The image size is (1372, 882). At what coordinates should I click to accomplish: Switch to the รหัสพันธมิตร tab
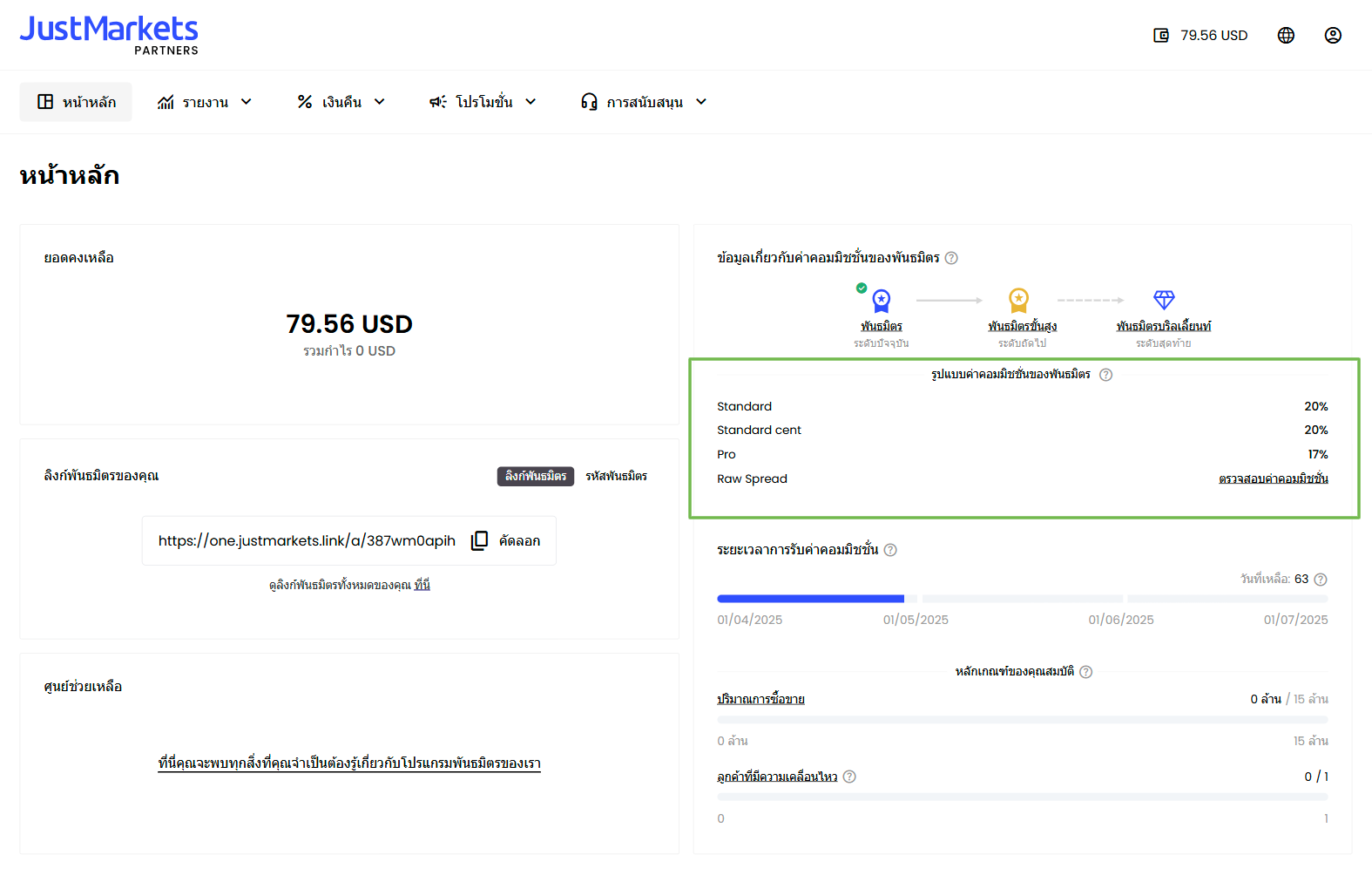point(617,476)
